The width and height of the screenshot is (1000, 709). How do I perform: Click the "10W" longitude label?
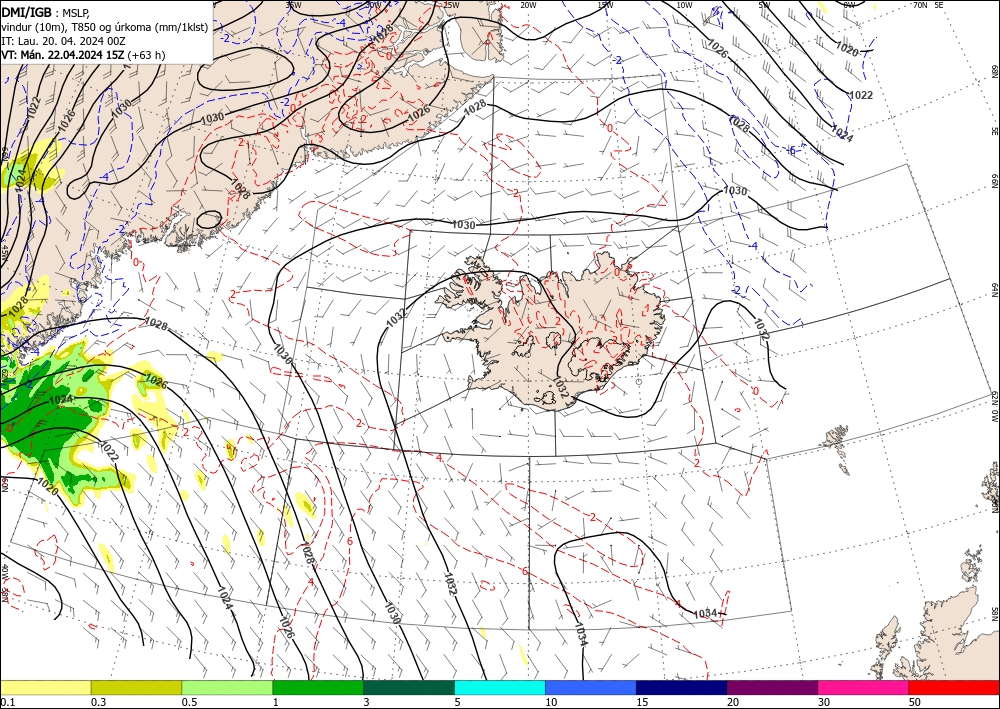[x=684, y=5]
